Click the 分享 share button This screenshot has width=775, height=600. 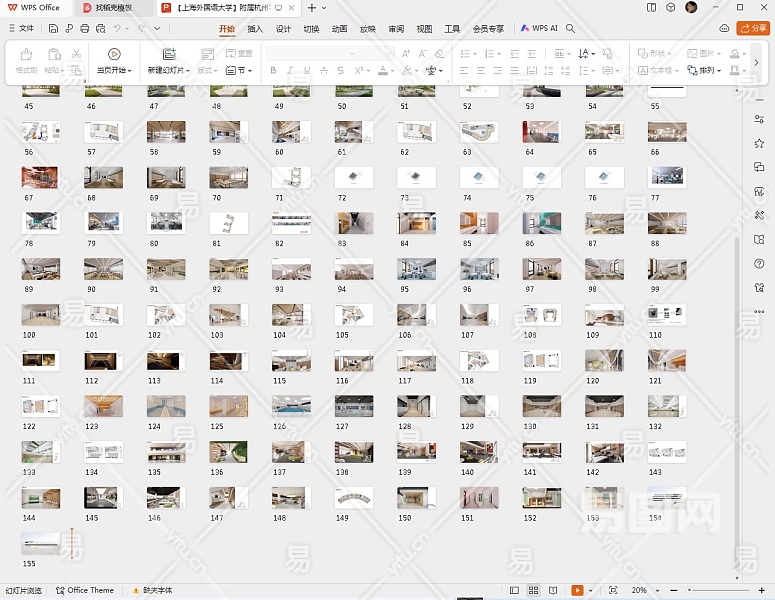(753, 29)
